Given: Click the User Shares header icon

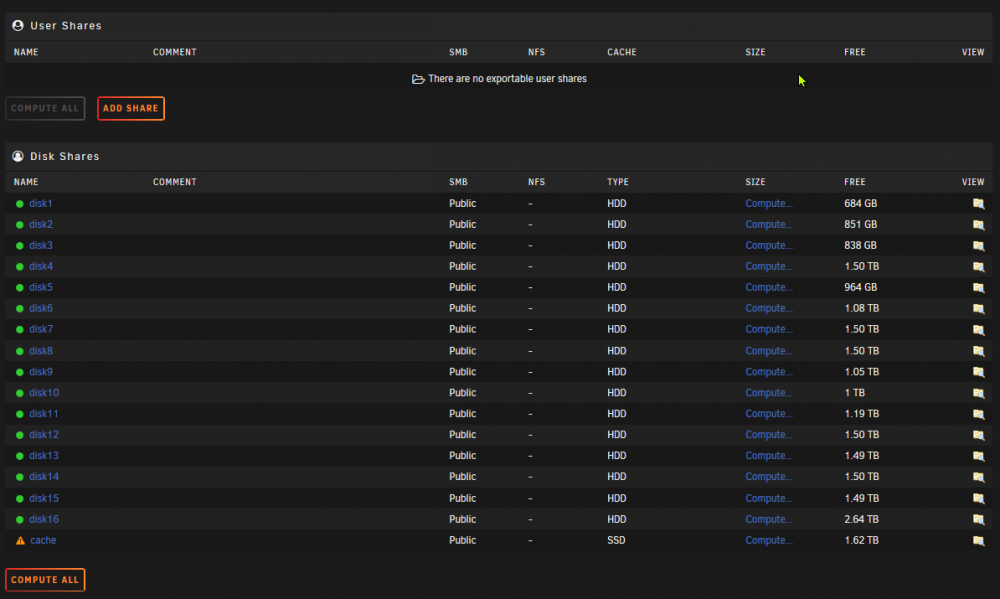Looking at the screenshot, I should (18, 26).
